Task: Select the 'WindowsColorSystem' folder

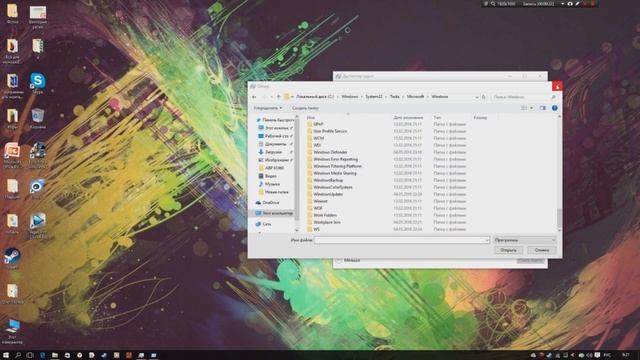Action: point(333,187)
